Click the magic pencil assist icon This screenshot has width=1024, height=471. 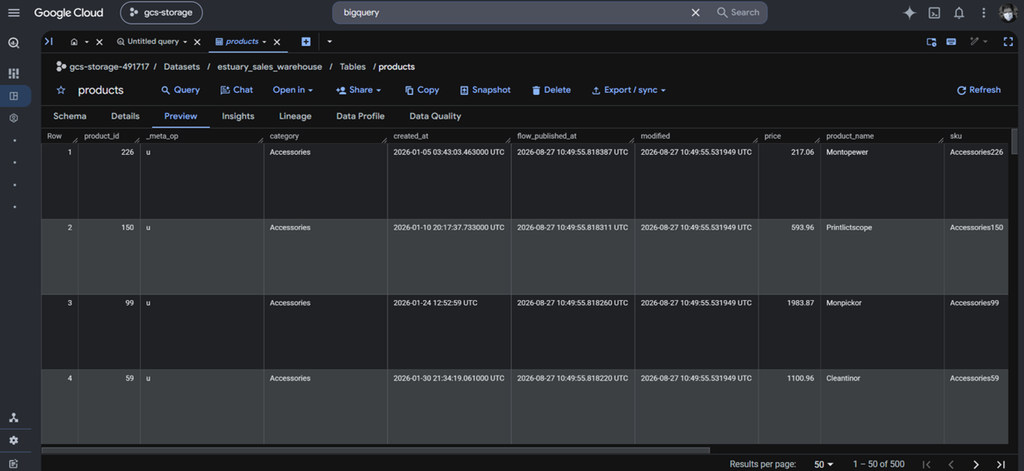[x=974, y=41]
